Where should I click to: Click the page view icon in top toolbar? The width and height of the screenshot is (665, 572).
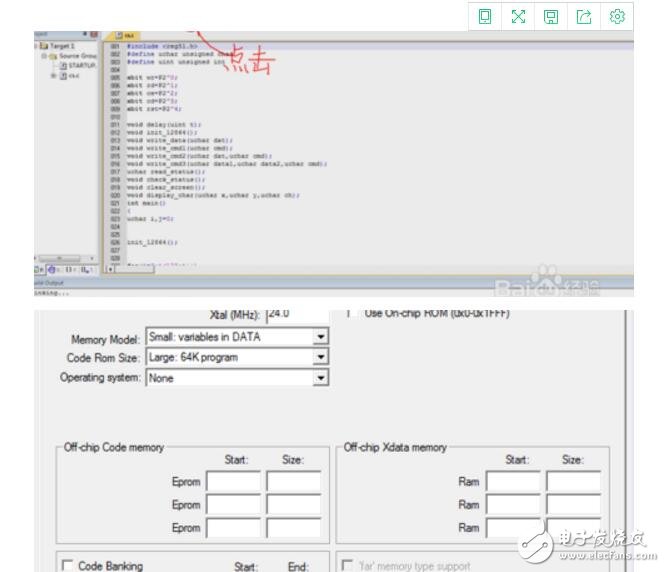point(485,16)
